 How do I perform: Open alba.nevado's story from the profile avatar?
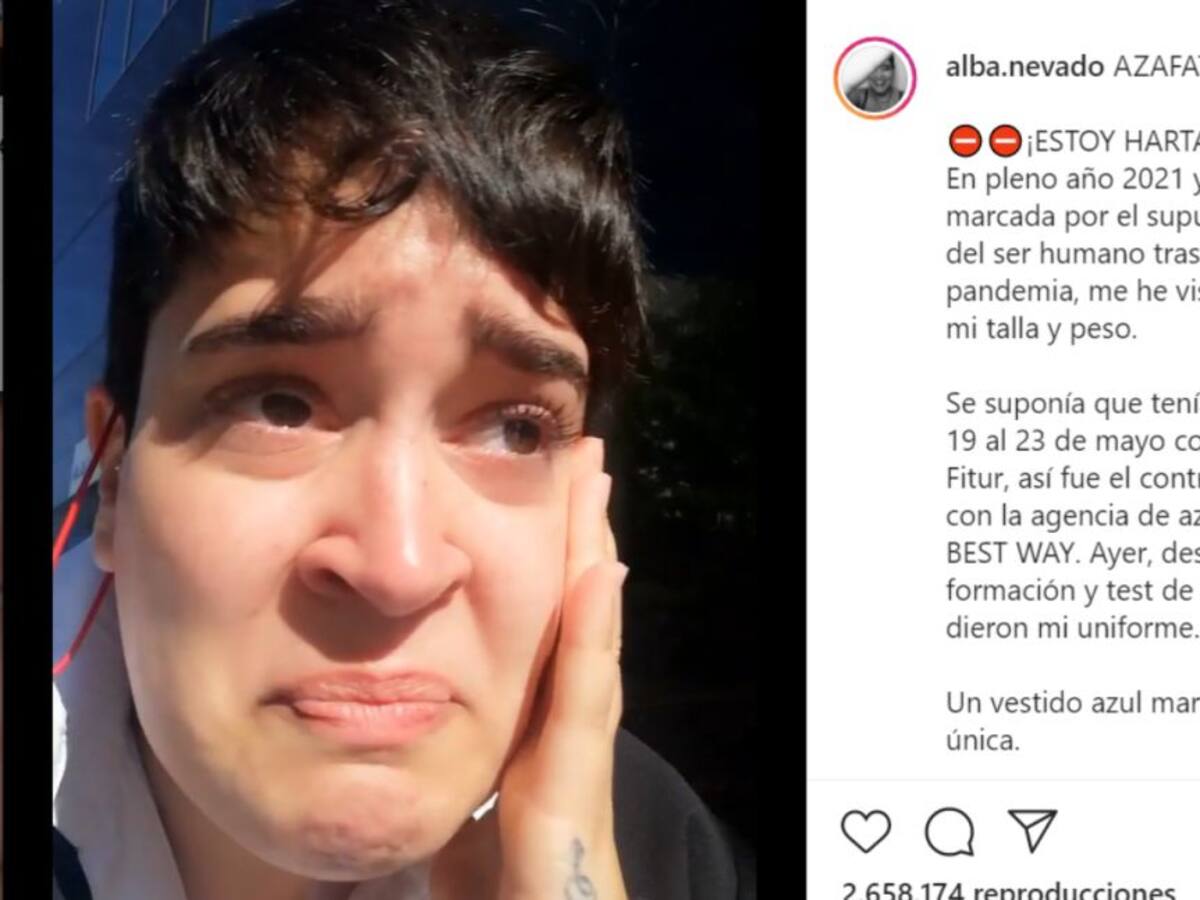(875, 78)
